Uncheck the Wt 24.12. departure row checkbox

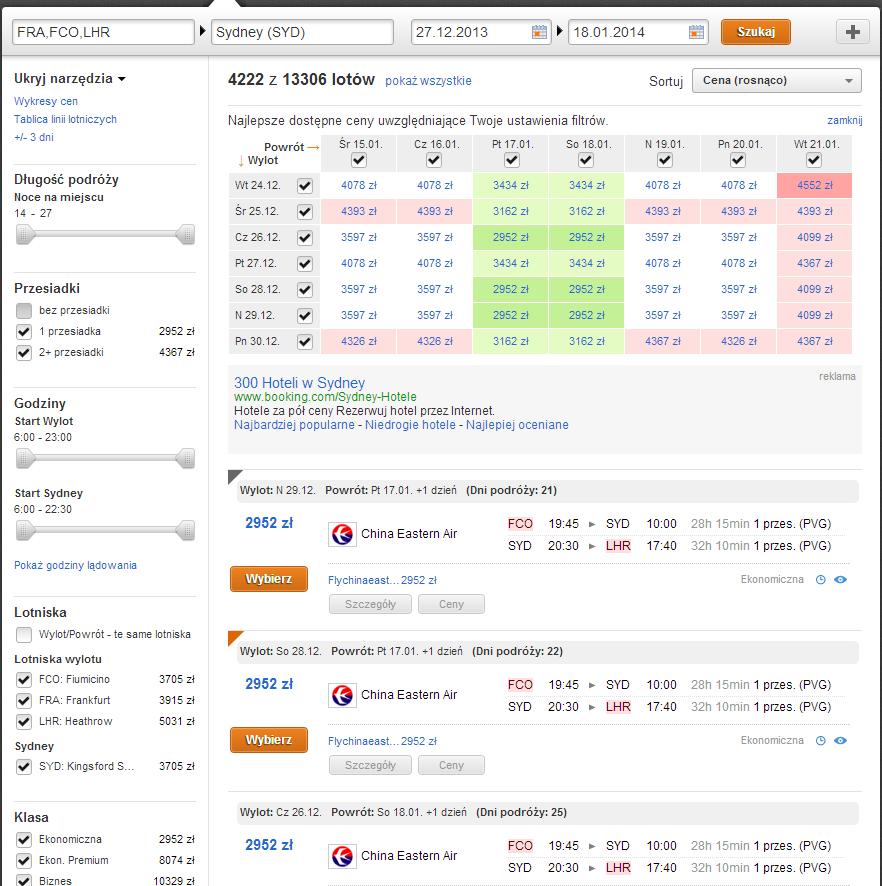point(305,185)
